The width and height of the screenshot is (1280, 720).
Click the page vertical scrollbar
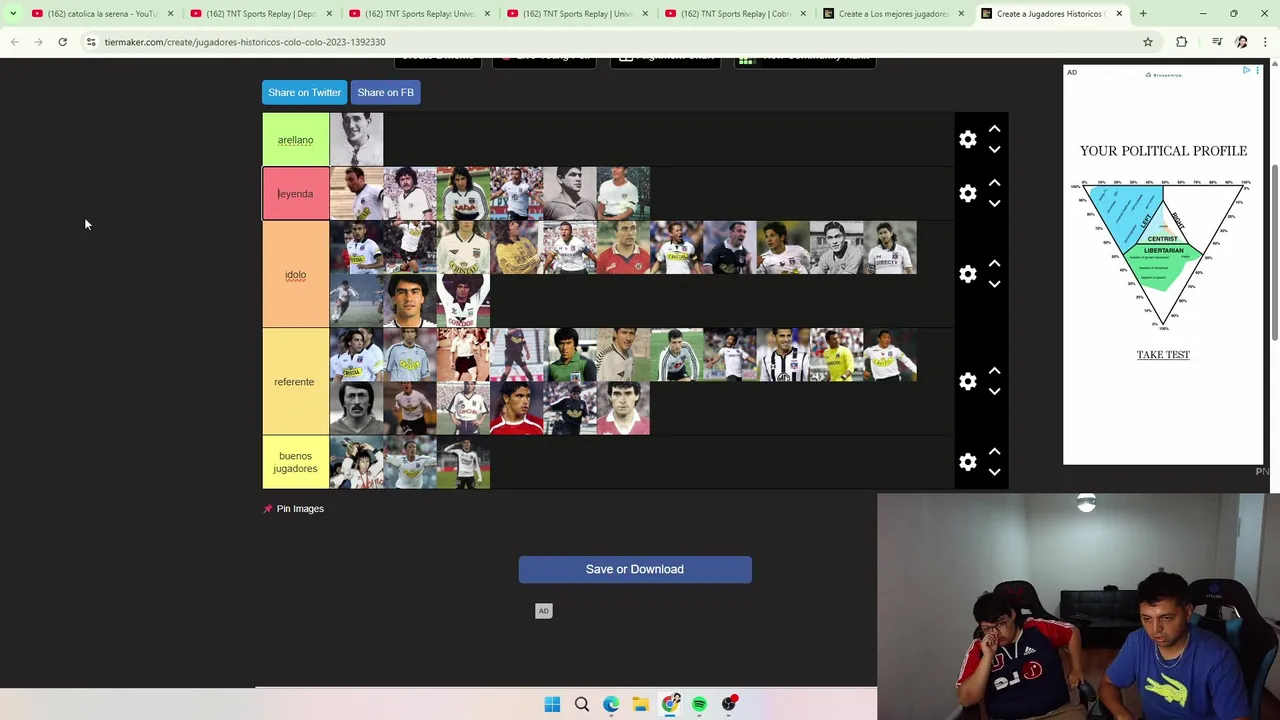pyautogui.click(x=1274, y=254)
